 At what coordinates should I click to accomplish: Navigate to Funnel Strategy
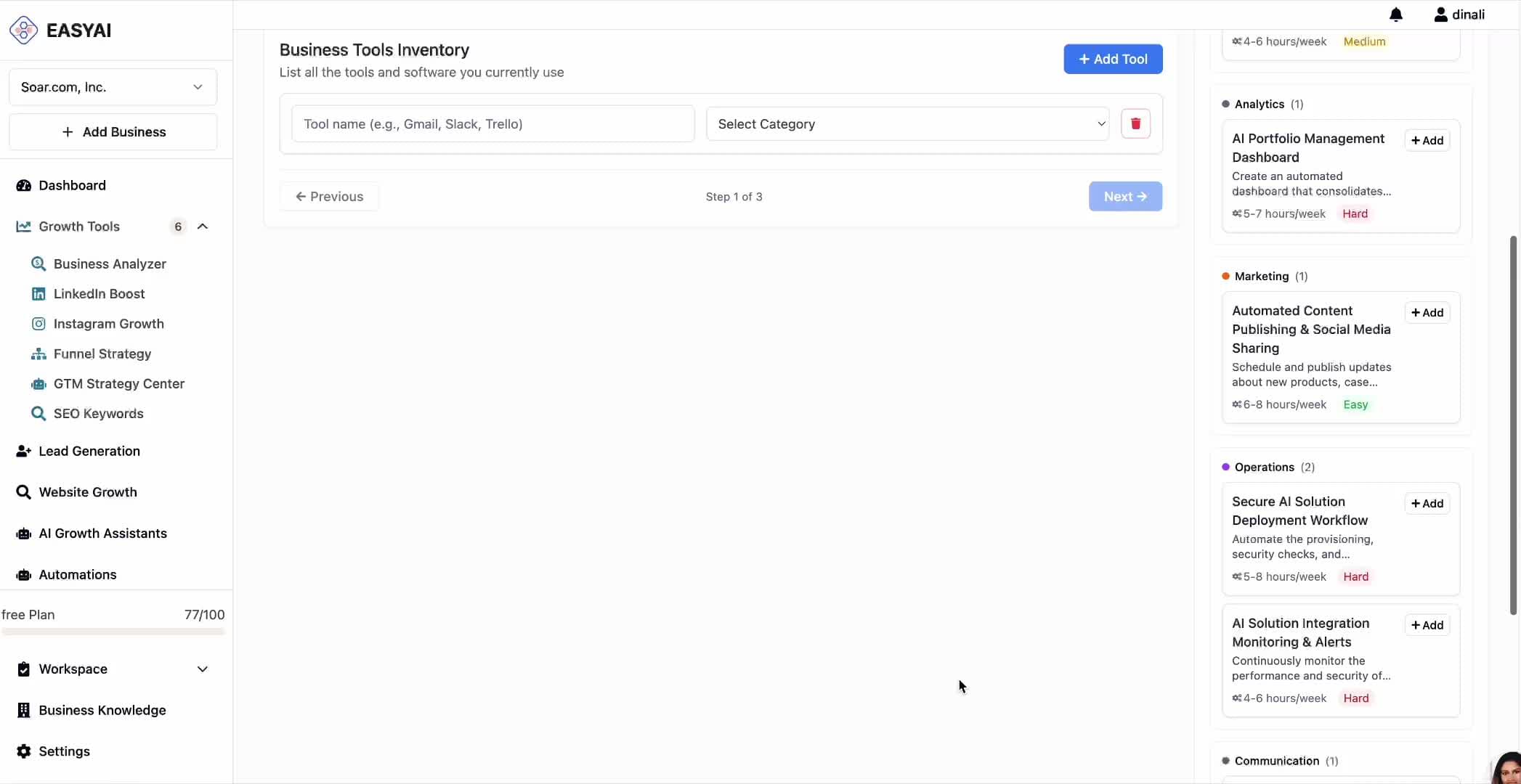click(x=102, y=354)
